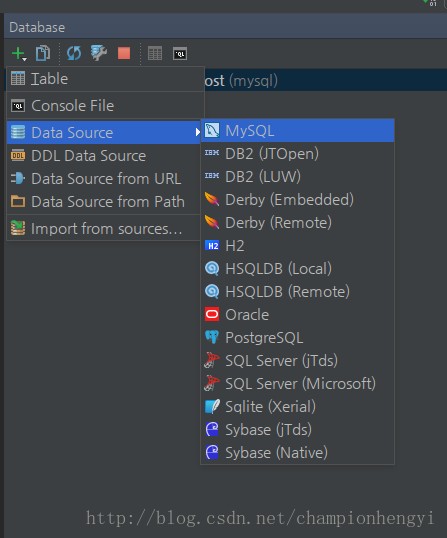Click the Derby (Embedded) feather icon
Screen dimensions: 447x538
pyautogui.click(x=212, y=199)
